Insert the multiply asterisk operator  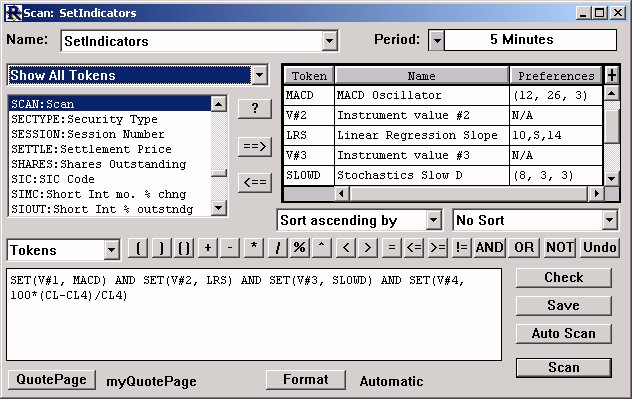(254, 248)
